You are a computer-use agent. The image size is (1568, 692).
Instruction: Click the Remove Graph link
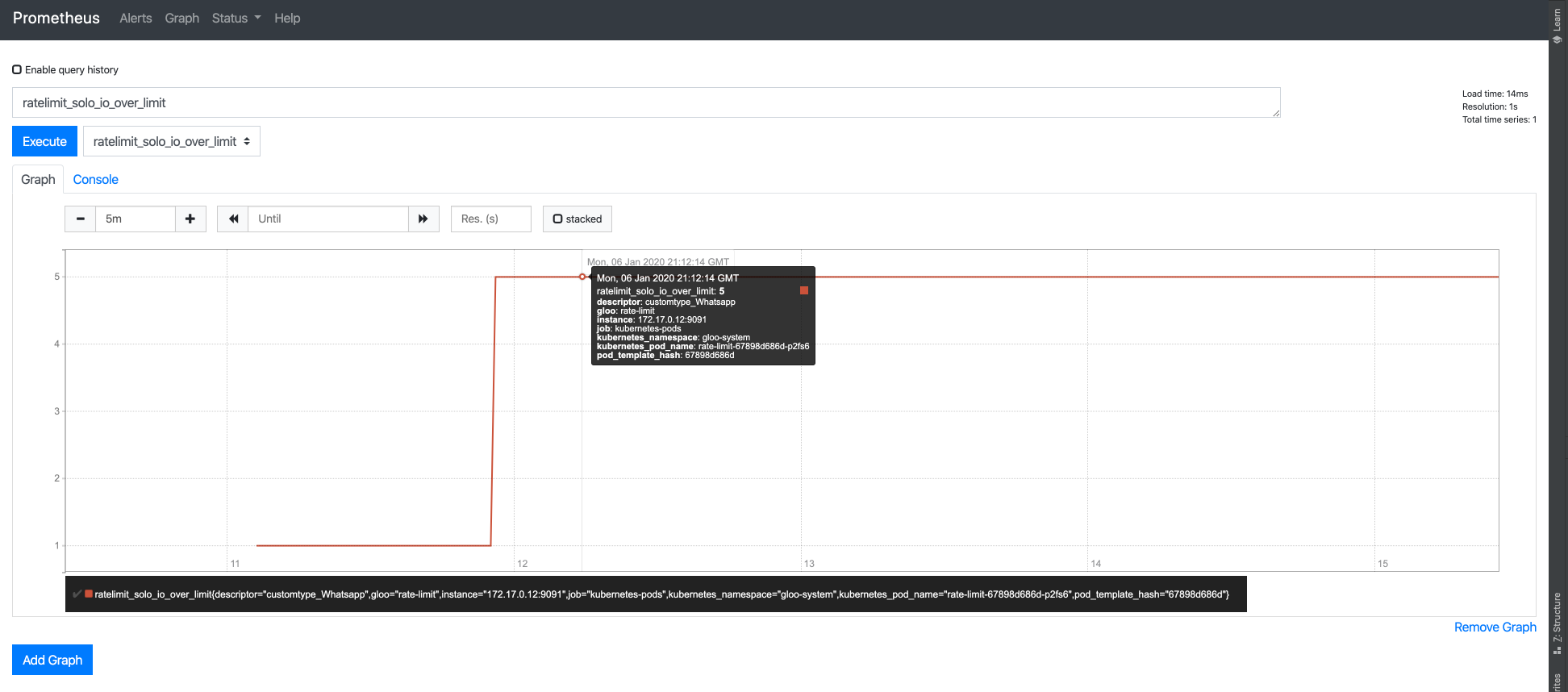pyautogui.click(x=1495, y=627)
